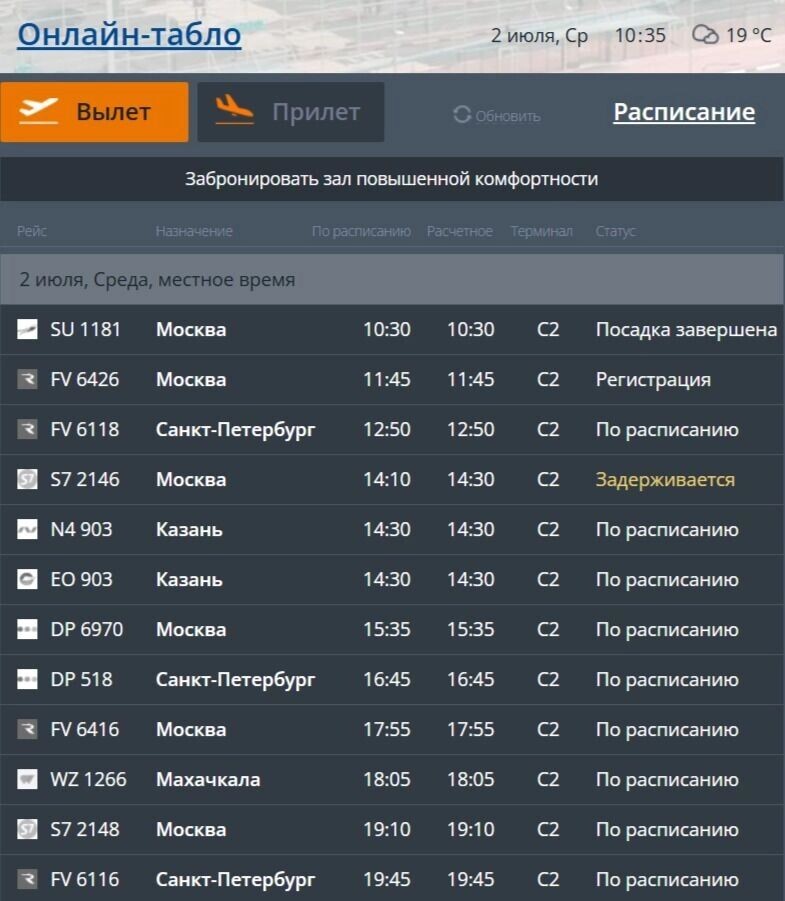
Task: Select the S7 logo beside flight S7 2148
Action: pos(27,829)
